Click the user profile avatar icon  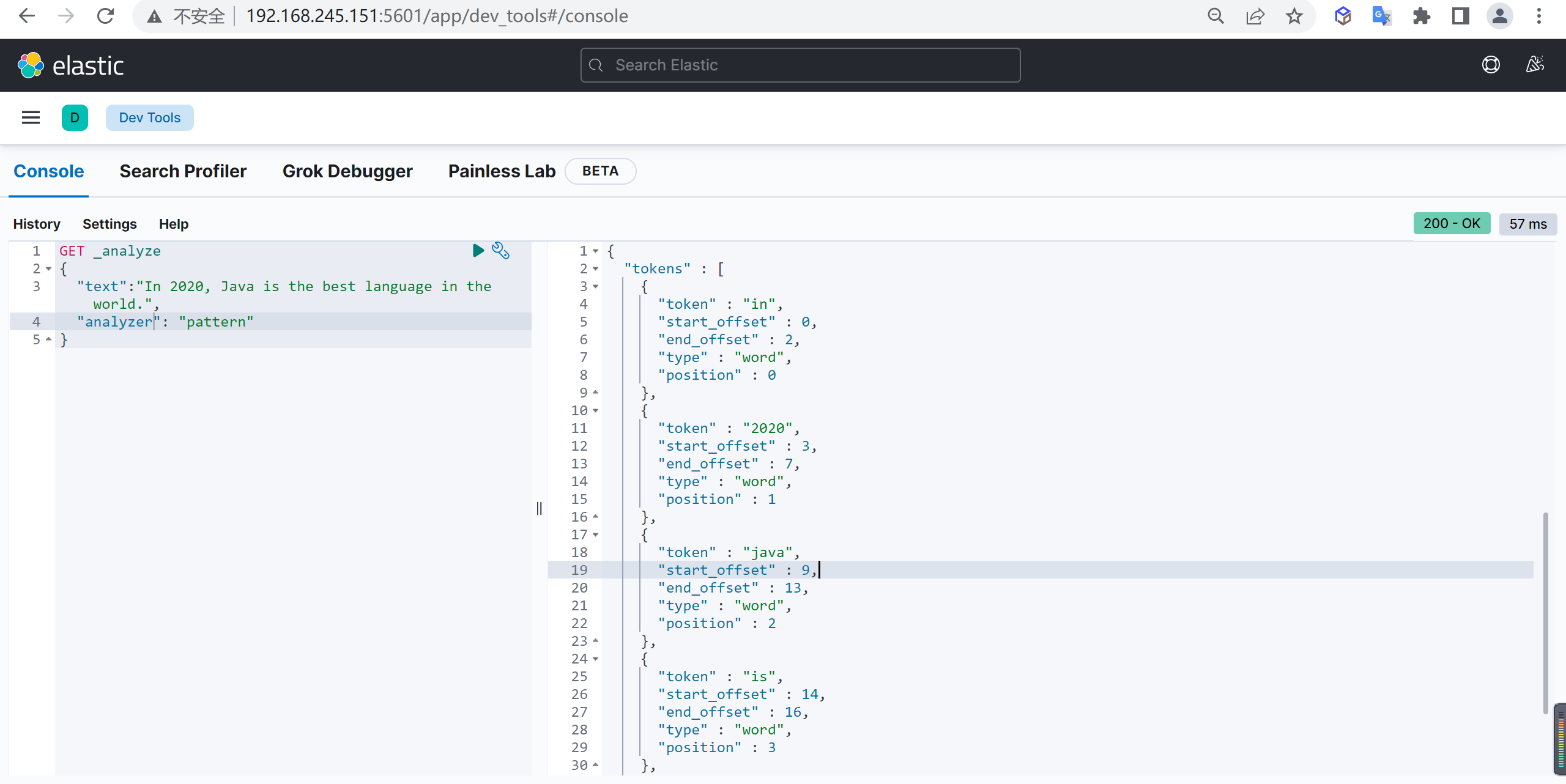coord(1499,15)
